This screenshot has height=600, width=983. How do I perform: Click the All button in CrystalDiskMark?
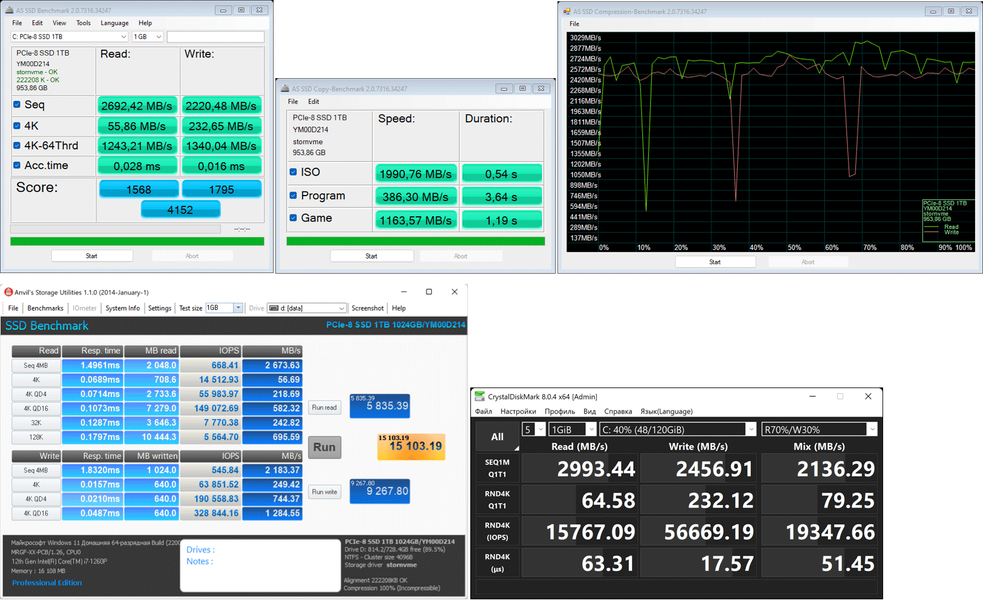496,436
